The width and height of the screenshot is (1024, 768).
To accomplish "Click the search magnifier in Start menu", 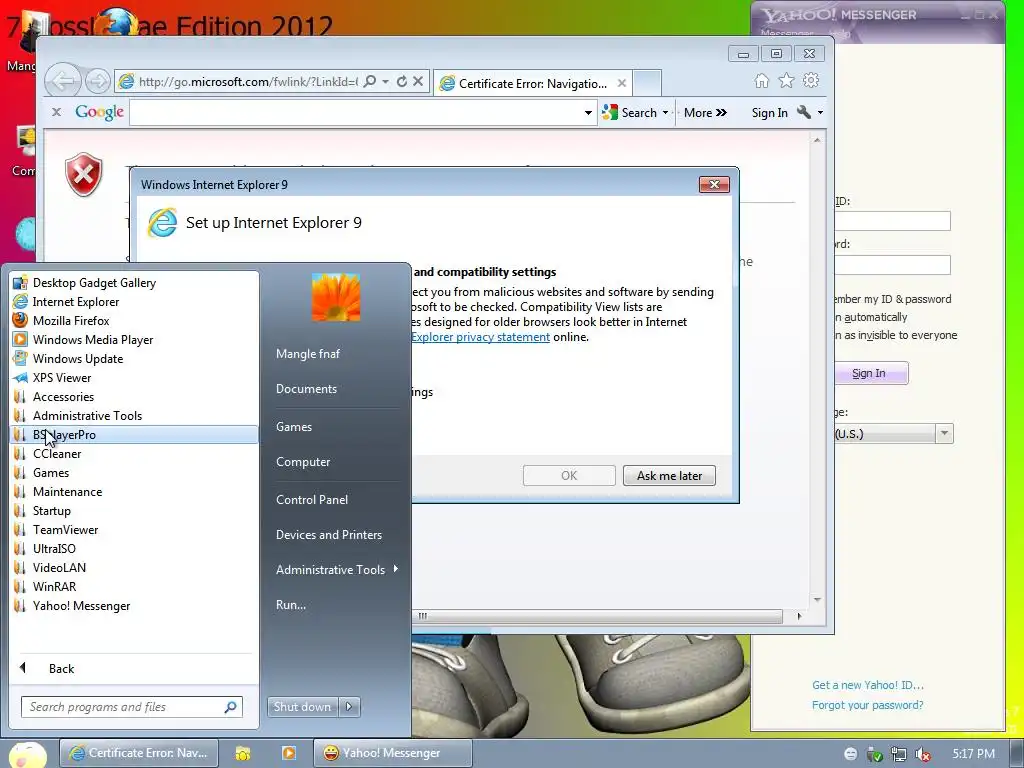I will [x=231, y=707].
